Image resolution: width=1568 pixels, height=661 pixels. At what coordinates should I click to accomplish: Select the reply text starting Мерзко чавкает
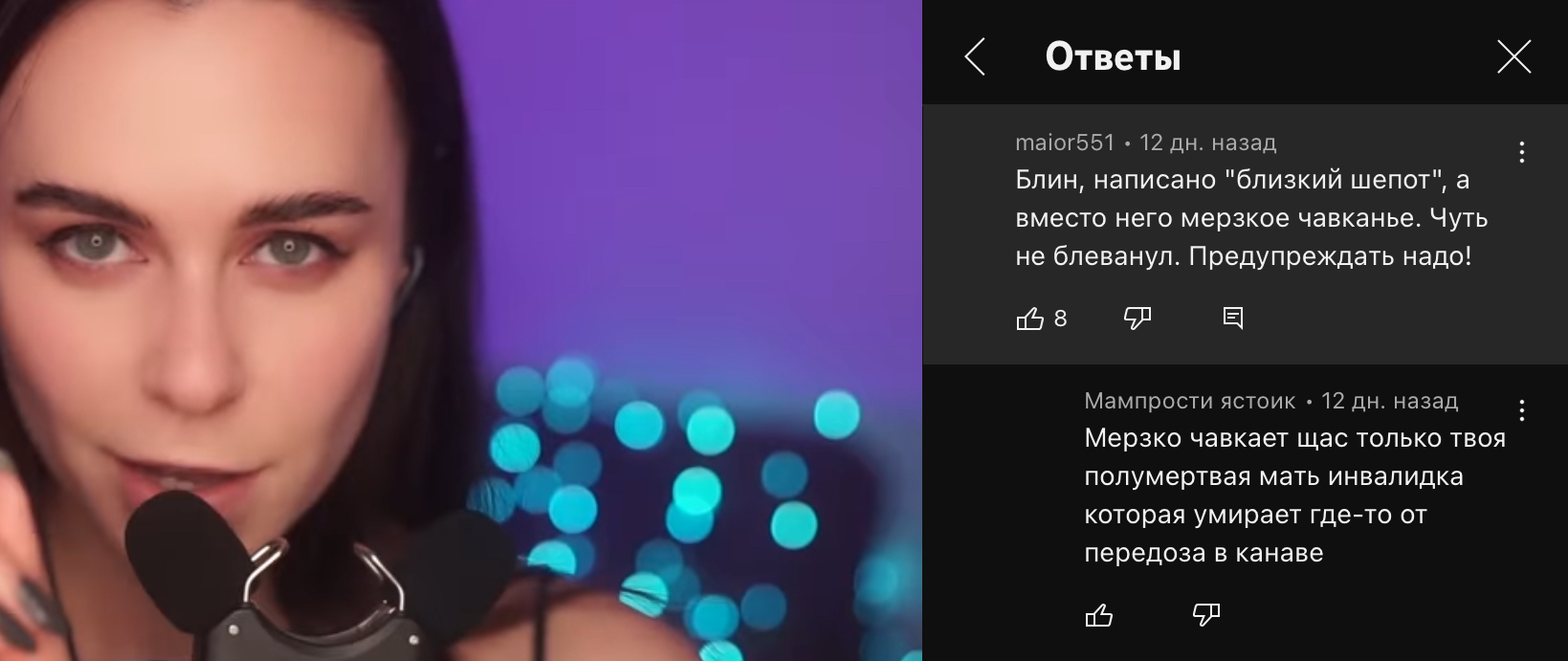click(1294, 496)
